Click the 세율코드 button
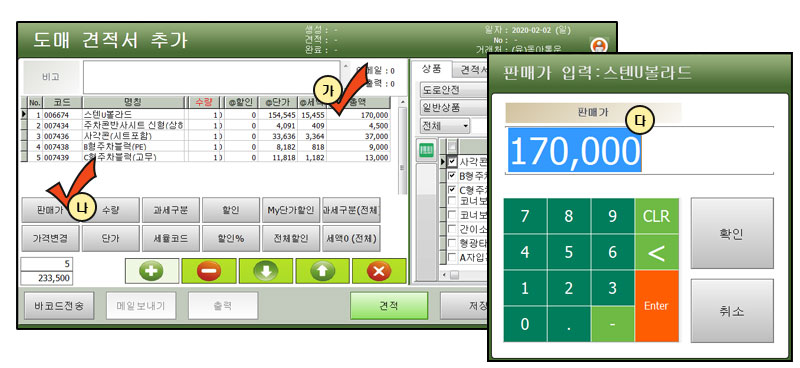 point(171,238)
